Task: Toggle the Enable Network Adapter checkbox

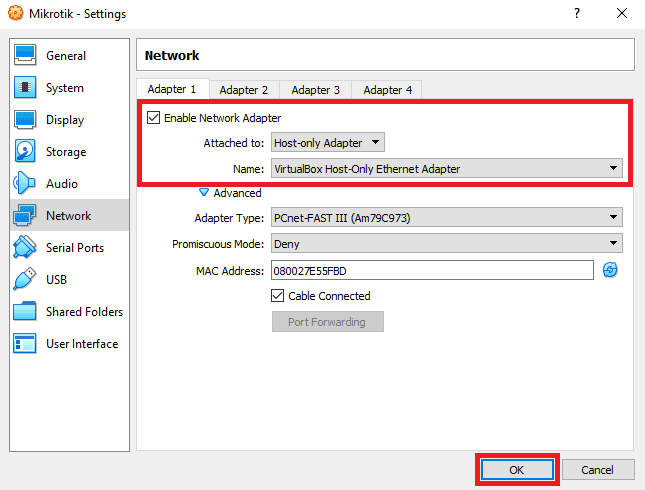Action: point(153,118)
